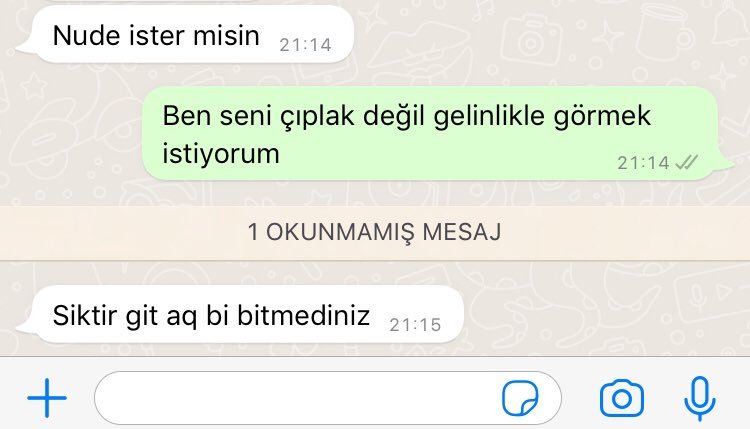
Task: Click the word "görmek" in the green bubble
Action: pyautogui.click(x=602, y=116)
